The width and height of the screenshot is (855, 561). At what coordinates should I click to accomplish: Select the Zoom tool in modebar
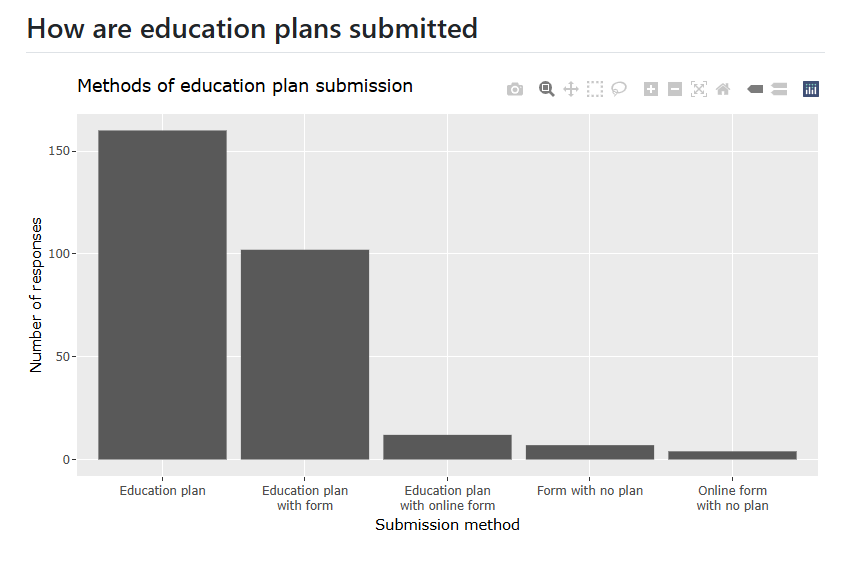pos(546,89)
